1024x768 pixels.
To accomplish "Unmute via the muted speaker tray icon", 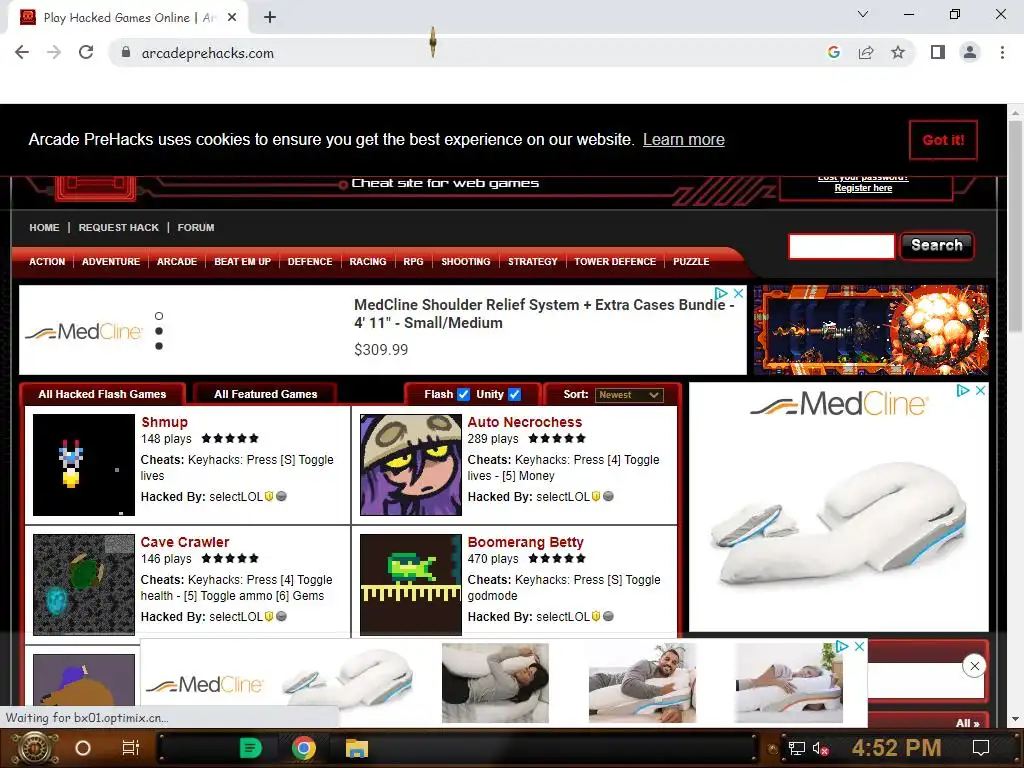I will (x=821, y=748).
